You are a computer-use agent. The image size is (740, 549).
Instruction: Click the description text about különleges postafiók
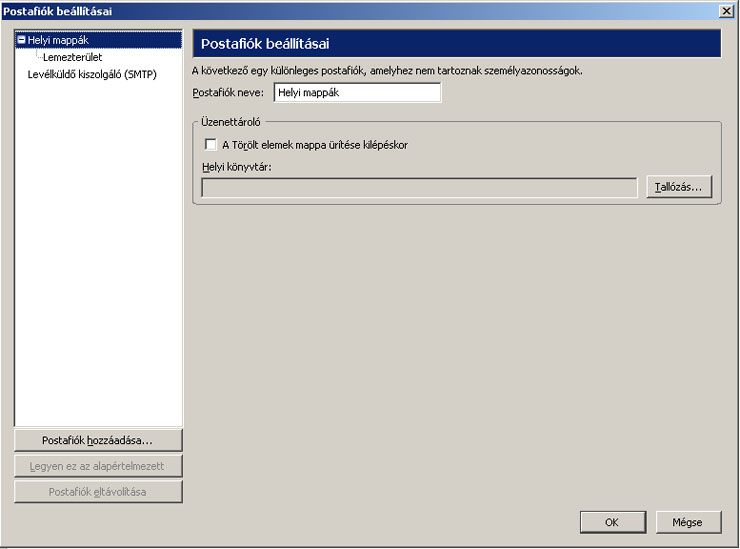[387, 71]
